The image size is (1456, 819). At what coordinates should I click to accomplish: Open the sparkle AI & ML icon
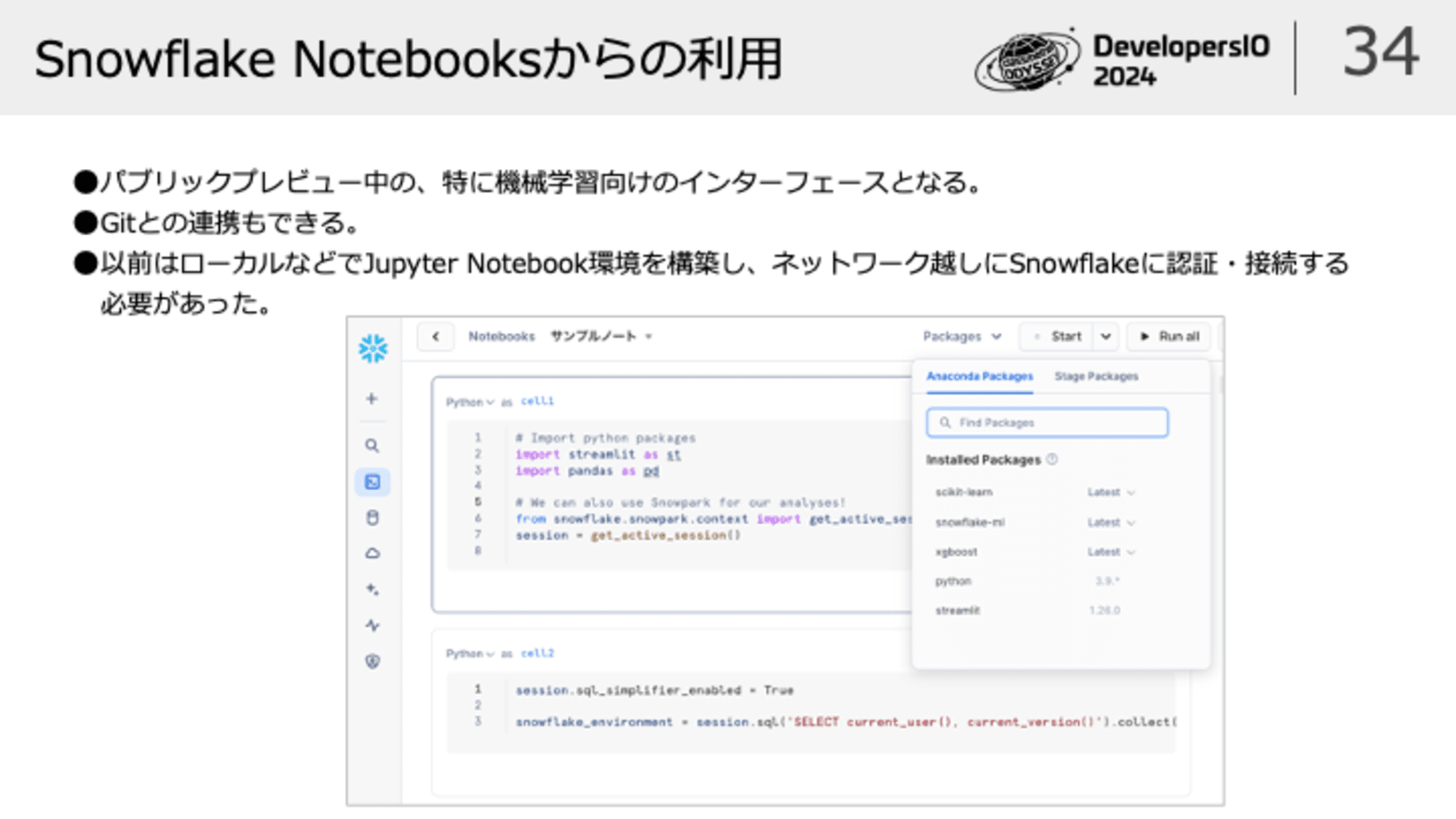(373, 589)
